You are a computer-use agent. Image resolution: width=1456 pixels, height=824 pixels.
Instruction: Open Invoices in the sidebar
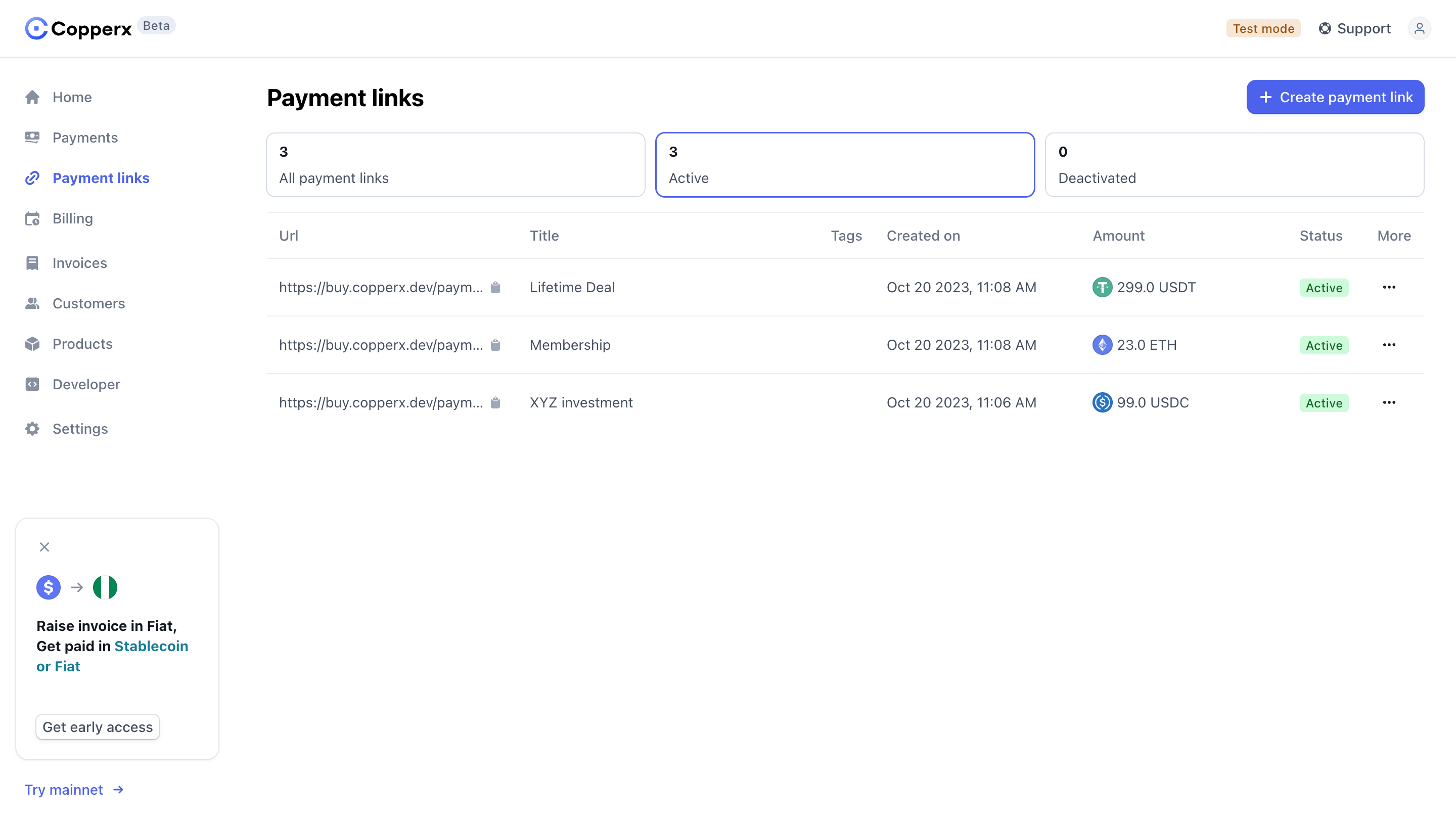66,263
